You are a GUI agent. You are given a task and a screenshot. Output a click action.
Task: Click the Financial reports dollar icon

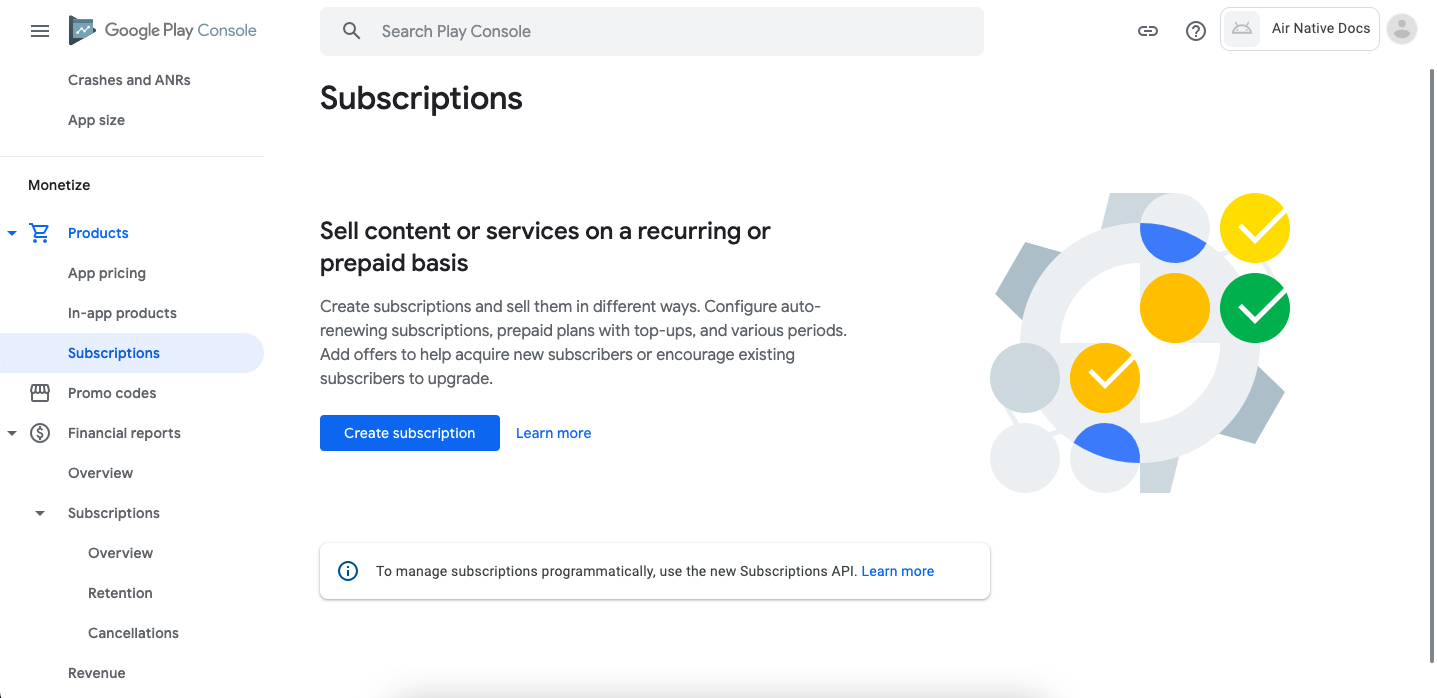coord(40,433)
